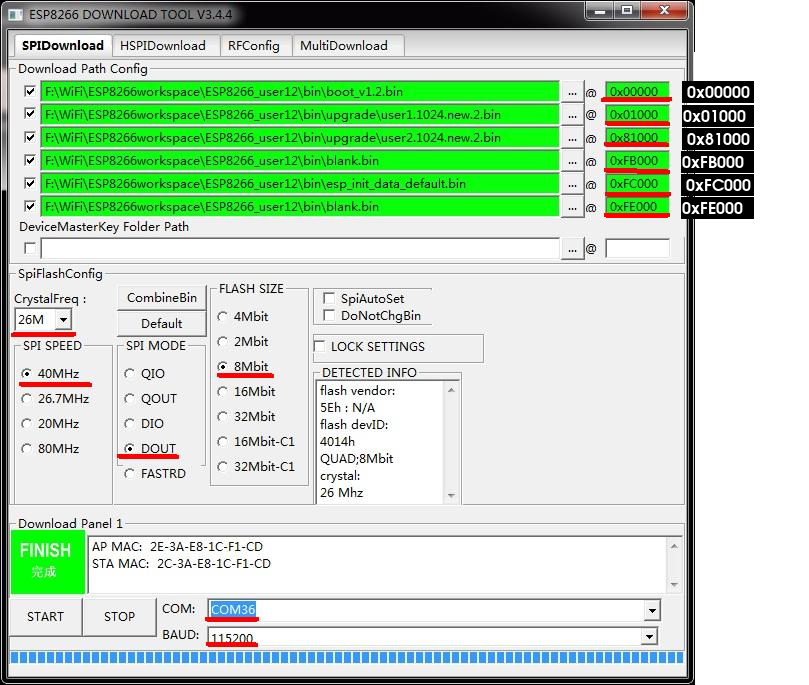Click the empty DeviceMasterKey address field
Viewport: 809px width, 685px height.
637,248
